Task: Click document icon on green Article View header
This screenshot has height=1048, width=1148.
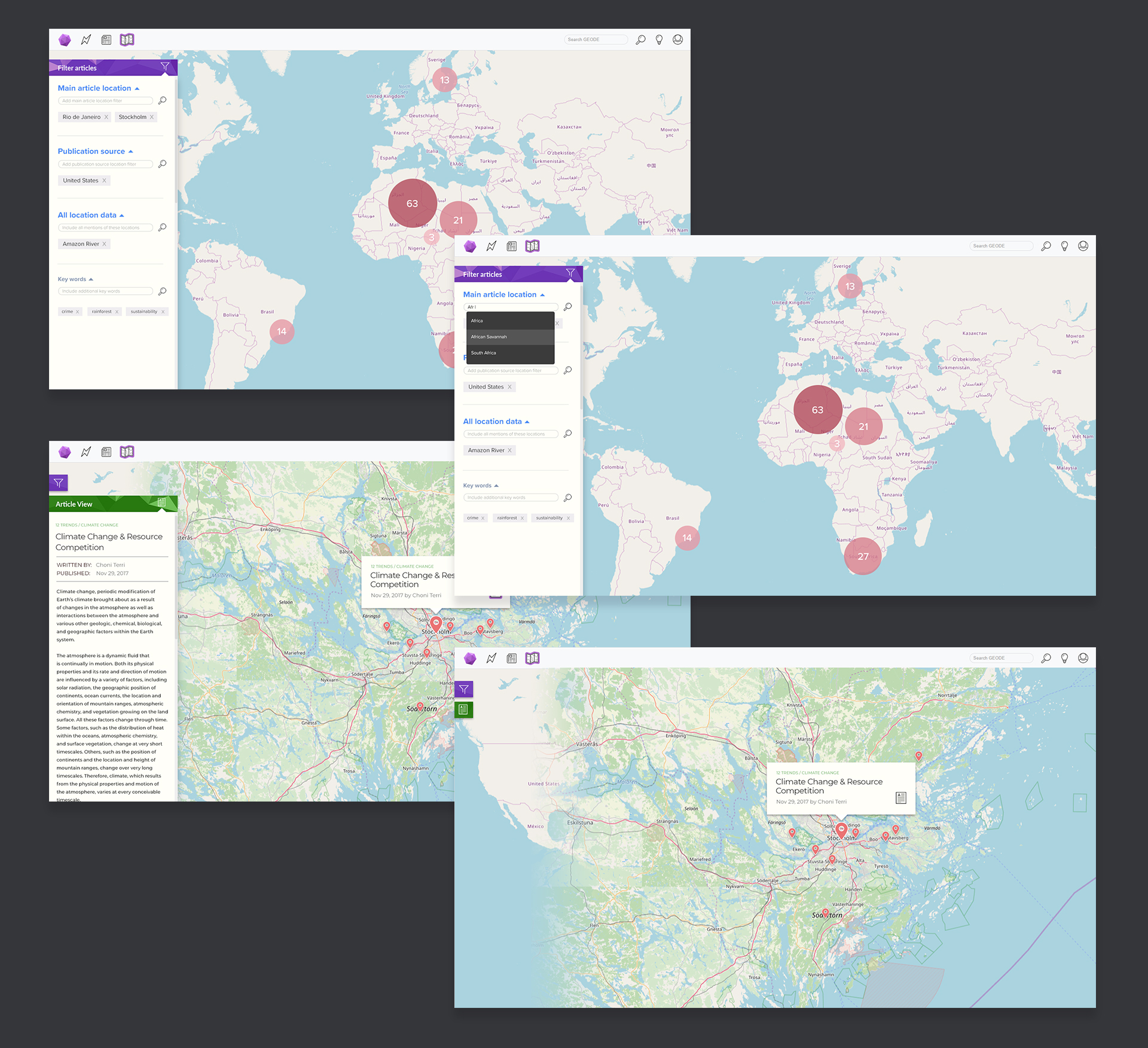Action: pos(161,502)
